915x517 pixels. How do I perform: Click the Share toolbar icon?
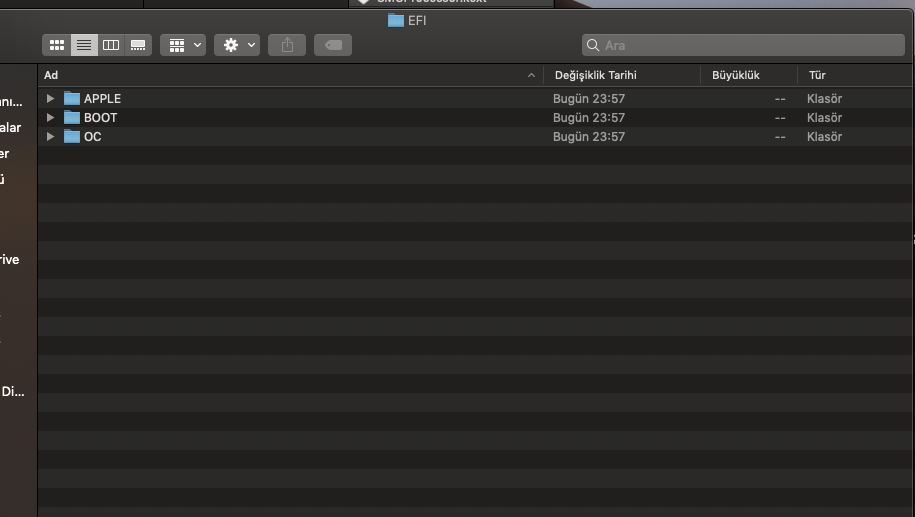point(287,45)
